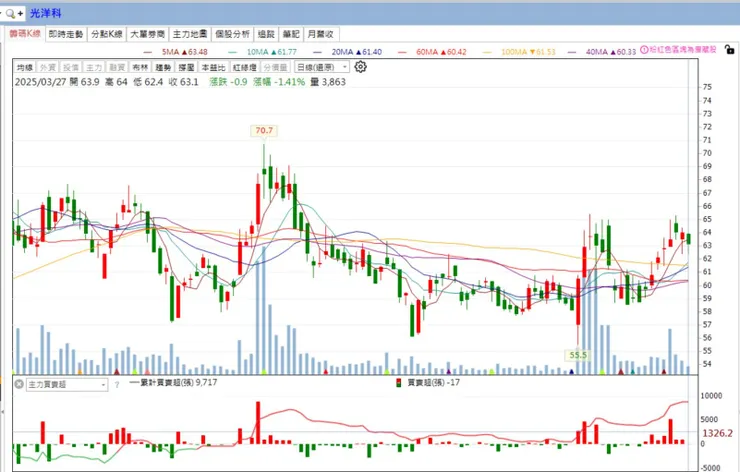Click the 漲幅 -1.41% value
This screenshot has width=740, height=472.
click(x=279, y=82)
